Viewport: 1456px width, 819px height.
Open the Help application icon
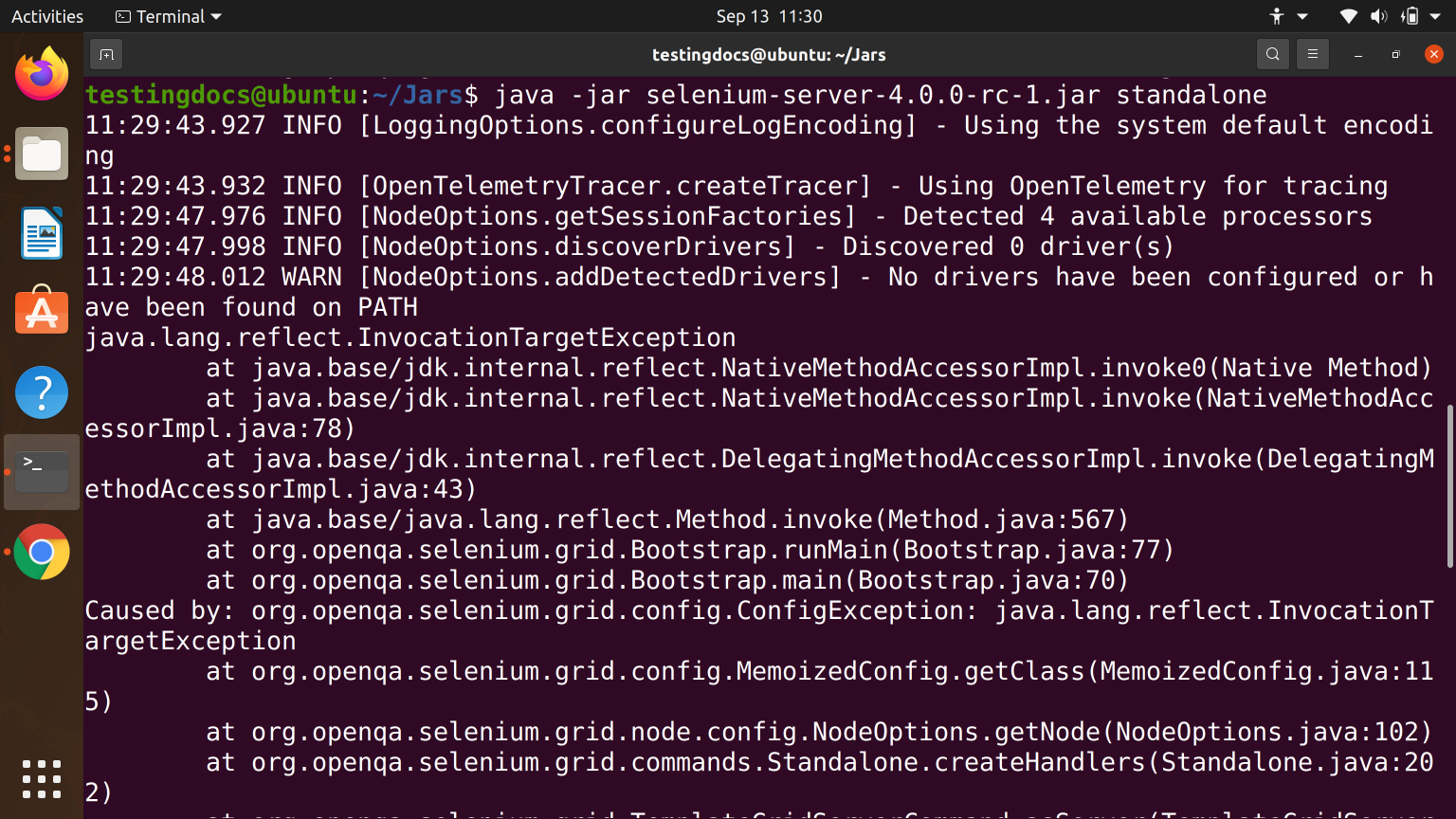tap(42, 391)
